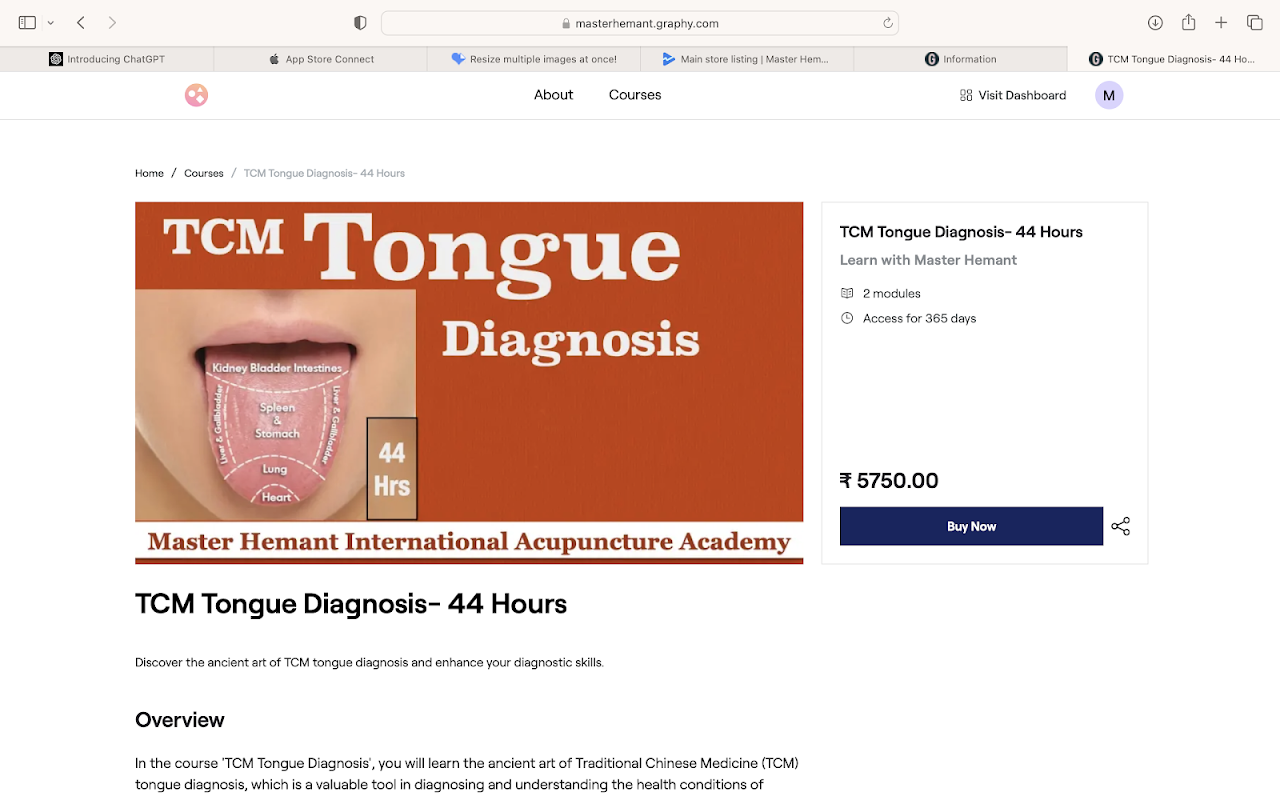Click the TCM Tongue Diagnosis breadcrumb text
Screen dimensions: 1280x800
[324, 173]
